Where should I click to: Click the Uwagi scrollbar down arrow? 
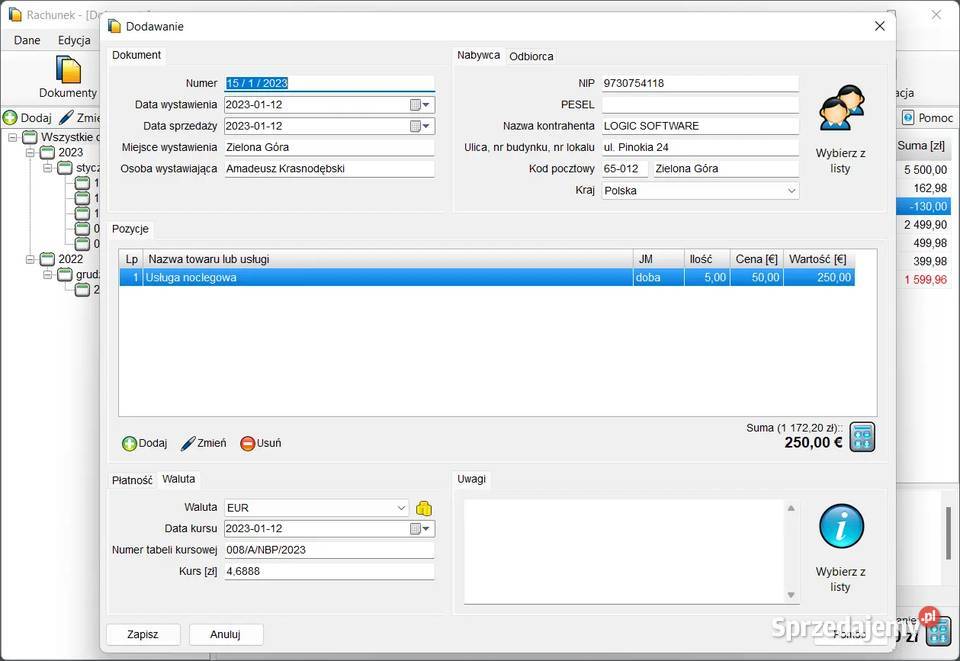point(792,595)
